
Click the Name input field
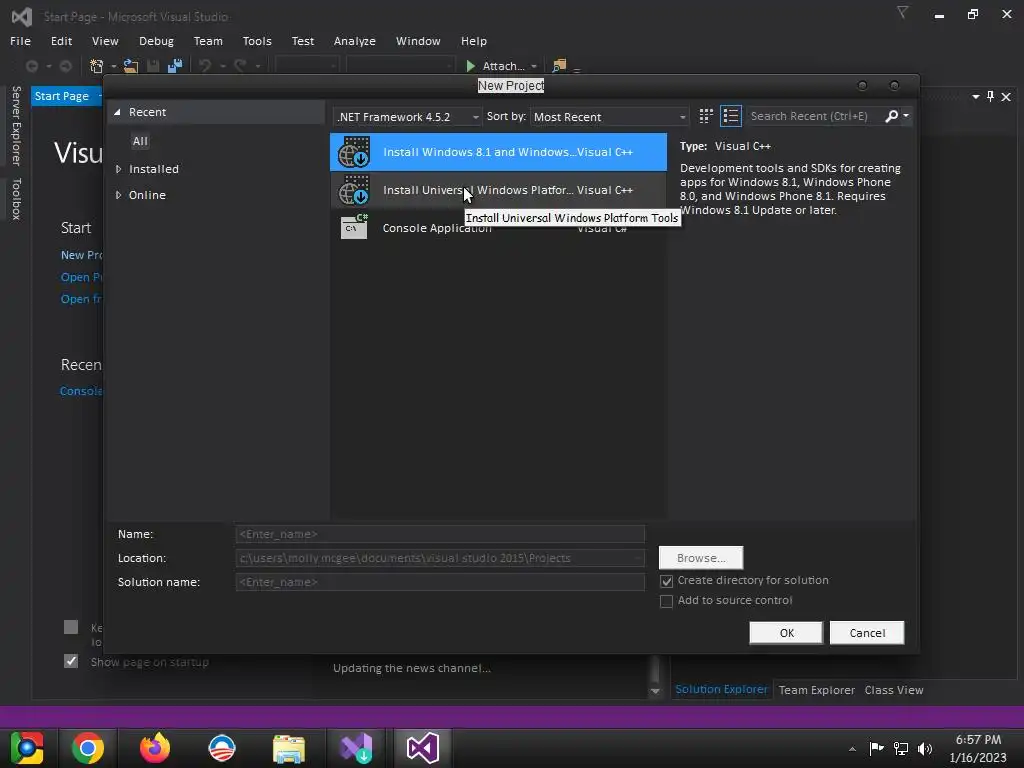pos(440,534)
